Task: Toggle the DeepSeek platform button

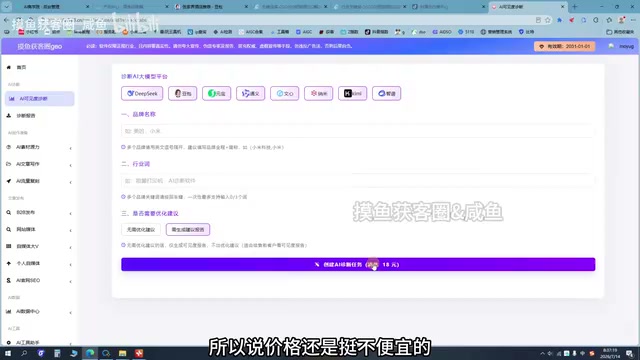Action: (142, 93)
